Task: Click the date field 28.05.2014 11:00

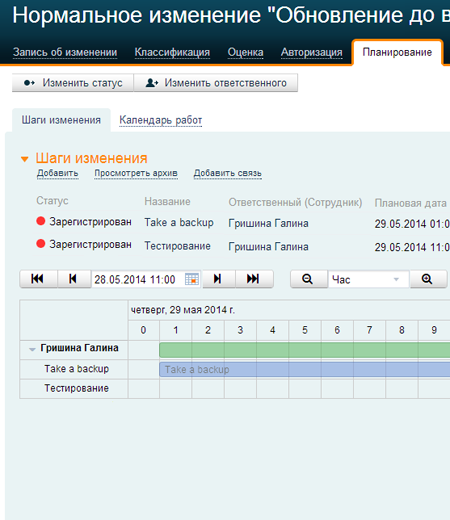Action: click(x=138, y=279)
